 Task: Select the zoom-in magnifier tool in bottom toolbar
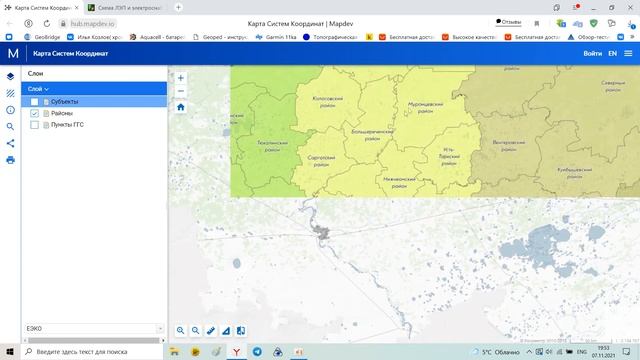pos(180,331)
